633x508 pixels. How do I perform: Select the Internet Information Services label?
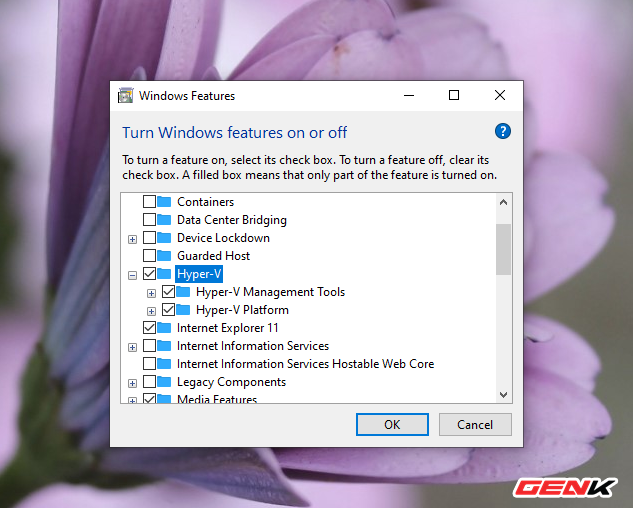[x=253, y=346]
